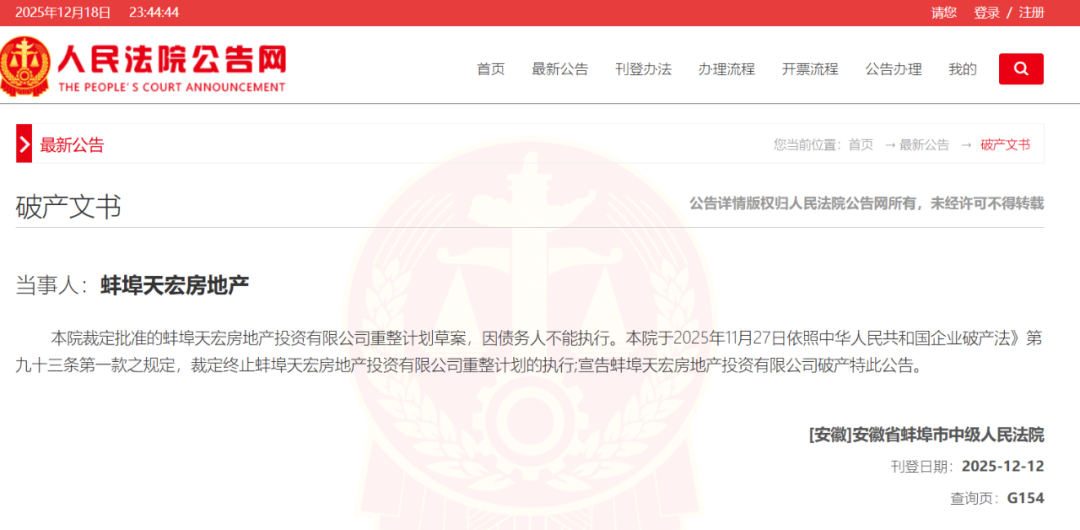Open the 最新公告 navigation menu item
The width and height of the screenshot is (1080, 530).
(560, 69)
